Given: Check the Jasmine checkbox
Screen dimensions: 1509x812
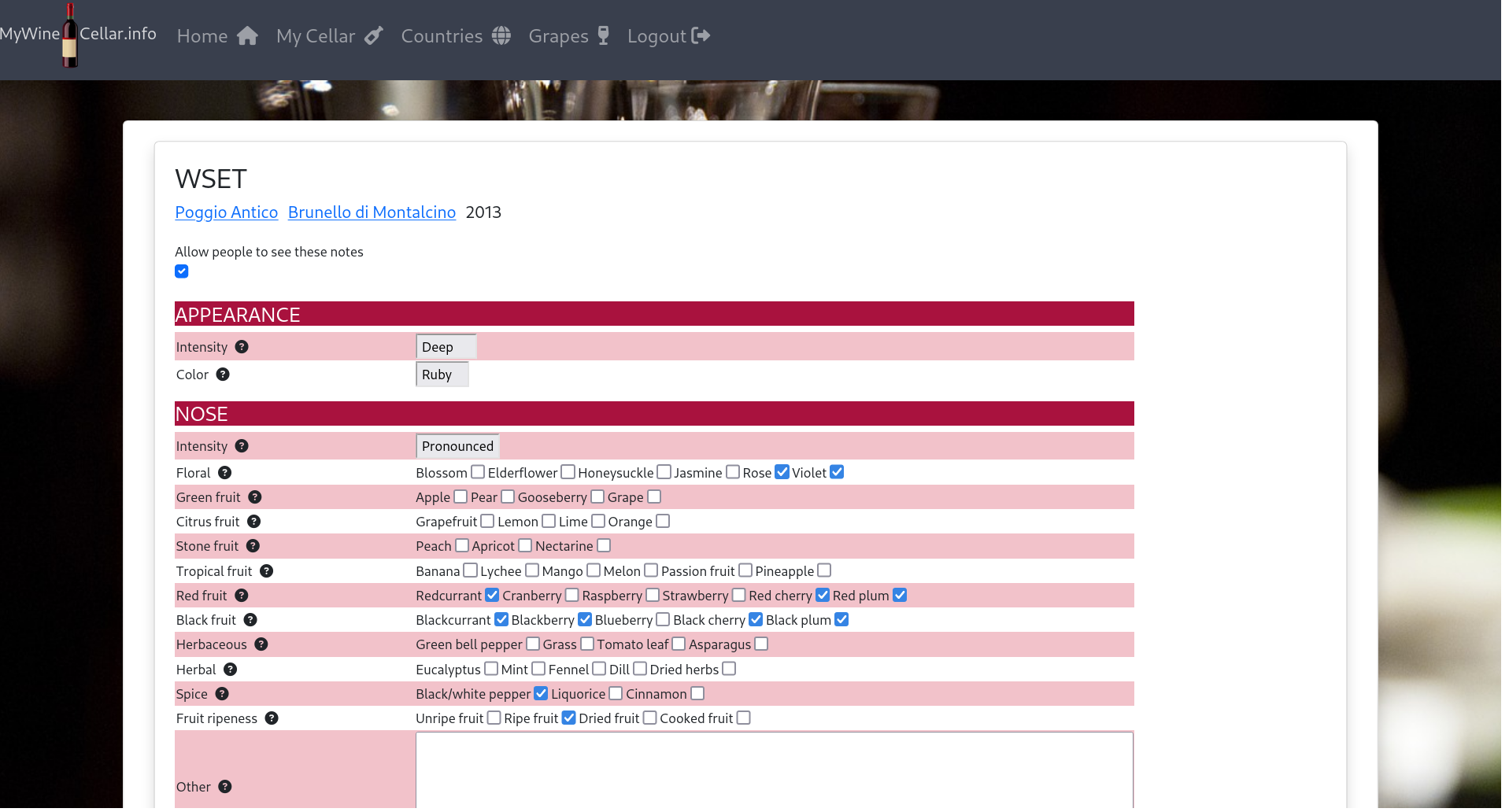Looking at the screenshot, I should (x=733, y=473).
